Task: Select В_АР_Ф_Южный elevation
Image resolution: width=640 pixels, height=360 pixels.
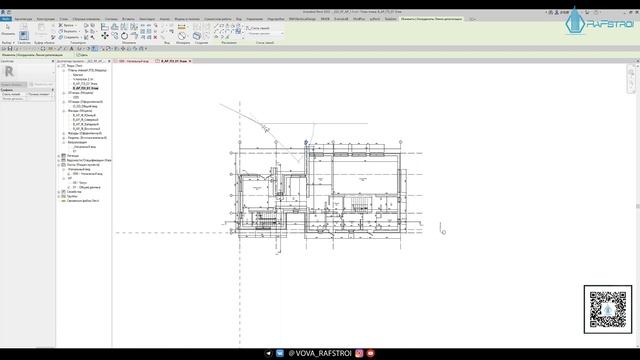Action: pos(84,115)
